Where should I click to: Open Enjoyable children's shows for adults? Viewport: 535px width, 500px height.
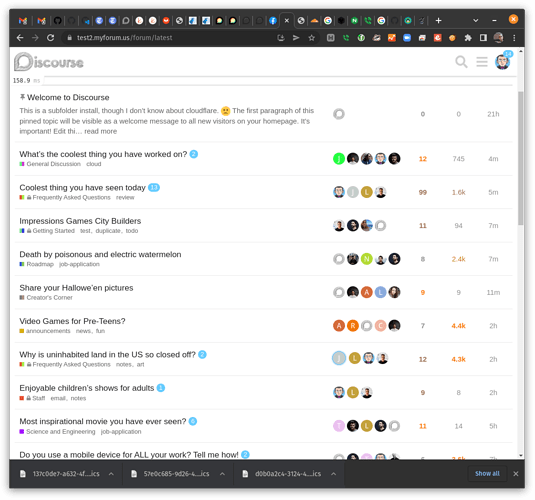pyautogui.click(x=87, y=388)
